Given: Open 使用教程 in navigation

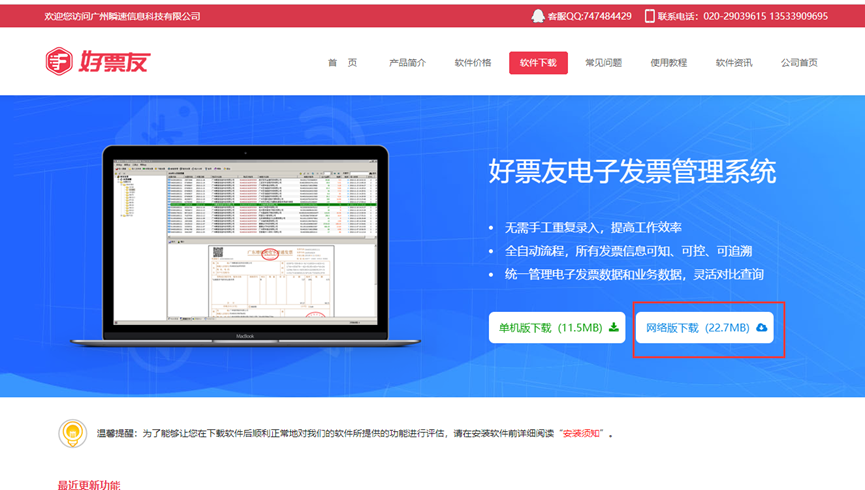Looking at the screenshot, I should point(669,63).
